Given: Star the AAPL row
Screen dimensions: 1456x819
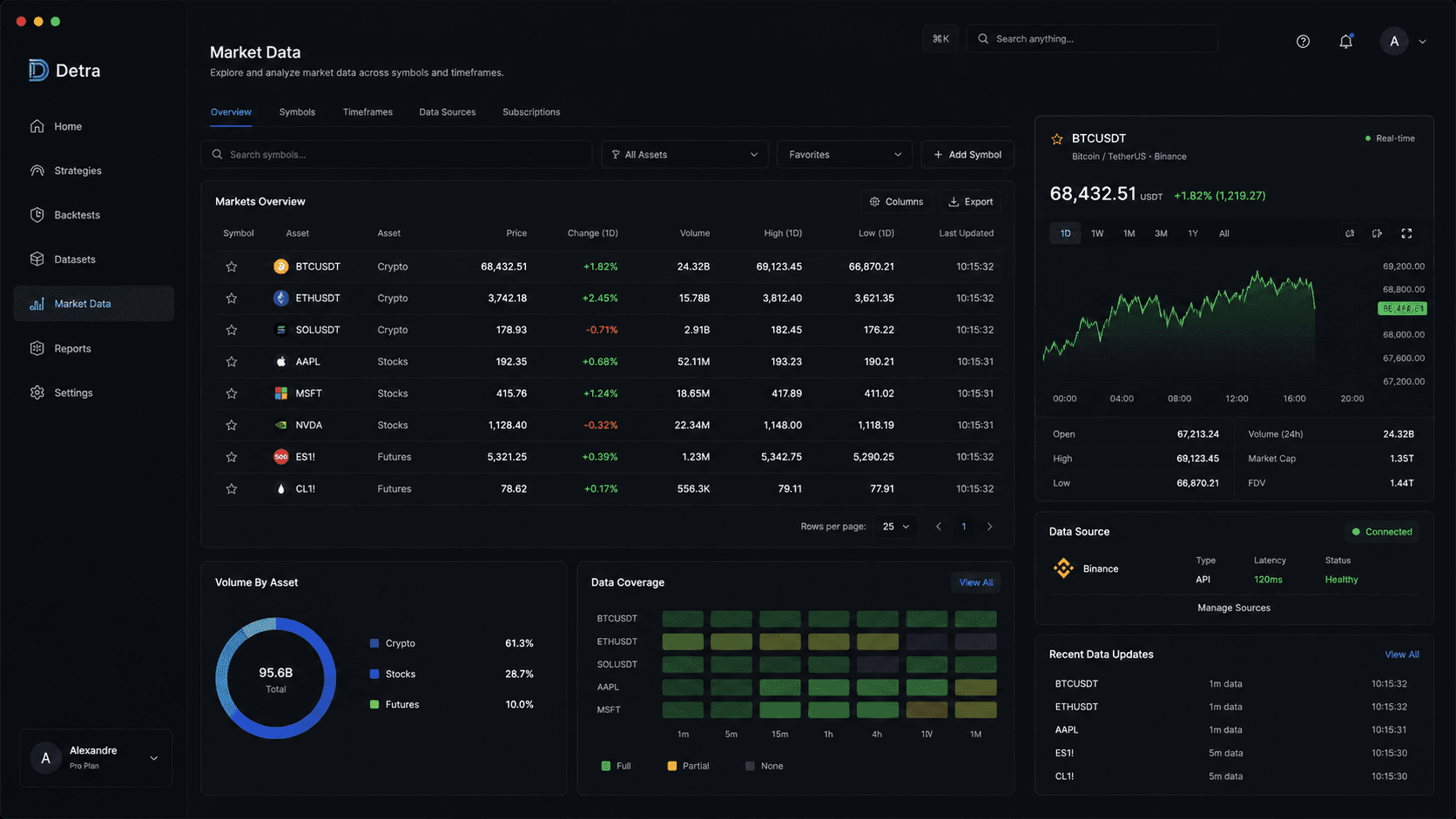Looking at the screenshot, I should tap(232, 361).
